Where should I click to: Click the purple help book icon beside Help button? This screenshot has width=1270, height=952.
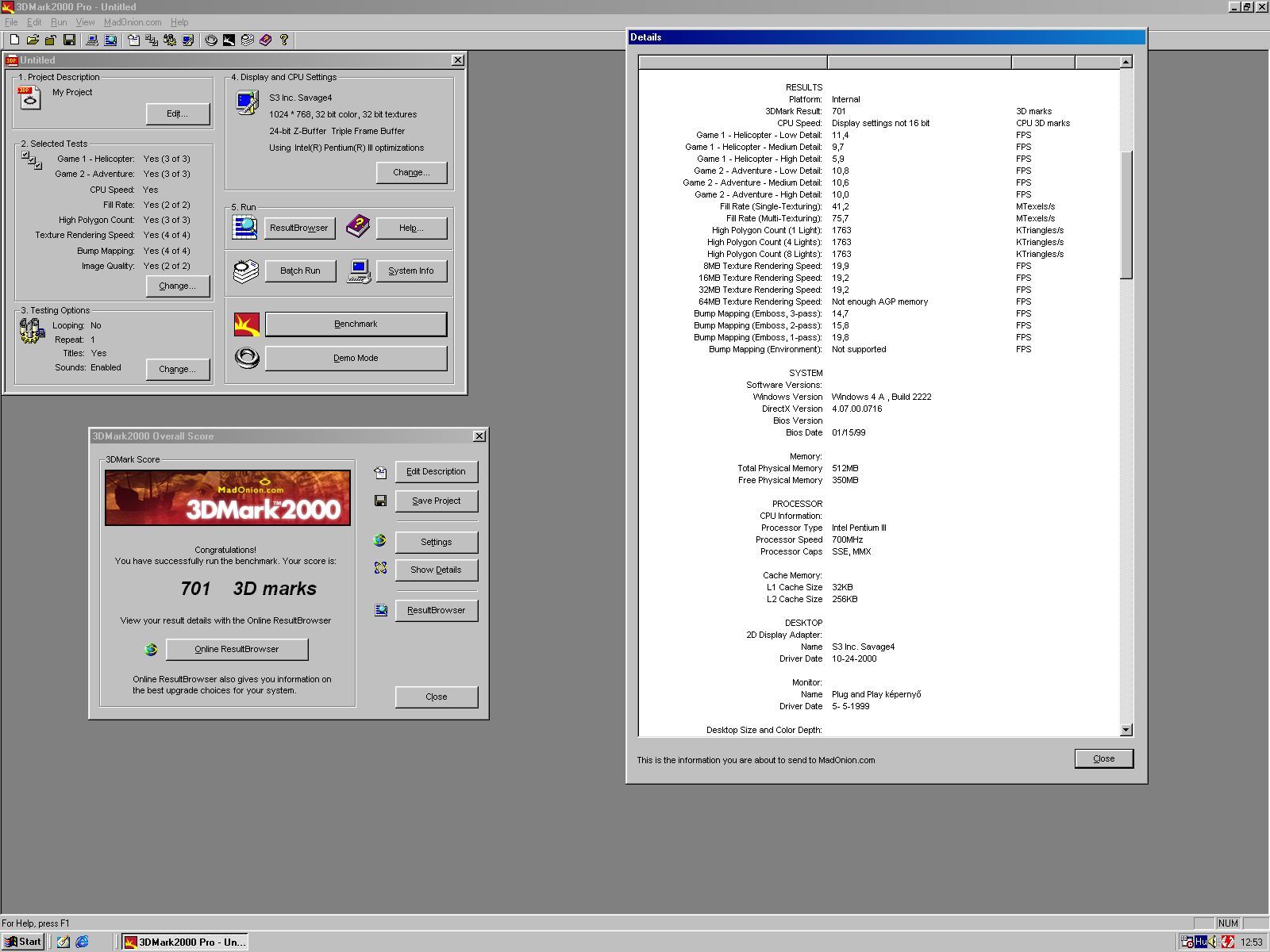coord(358,227)
